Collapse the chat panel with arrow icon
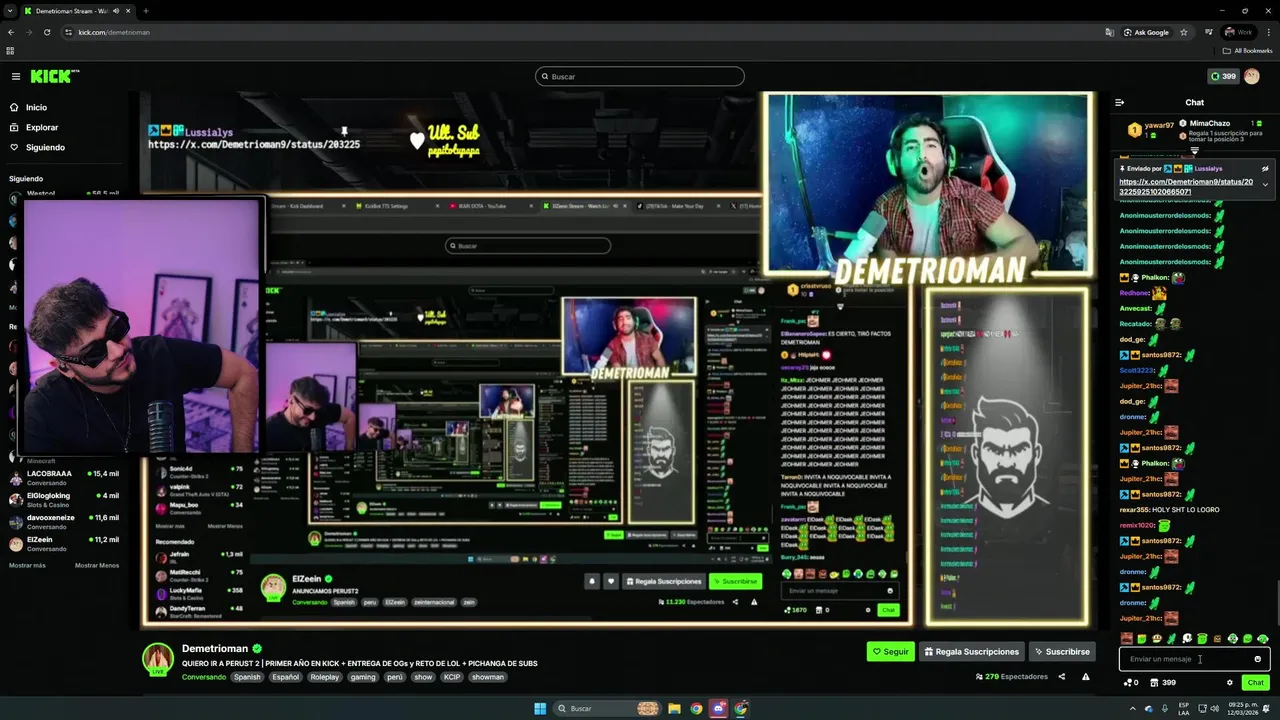 click(x=1120, y=102)
